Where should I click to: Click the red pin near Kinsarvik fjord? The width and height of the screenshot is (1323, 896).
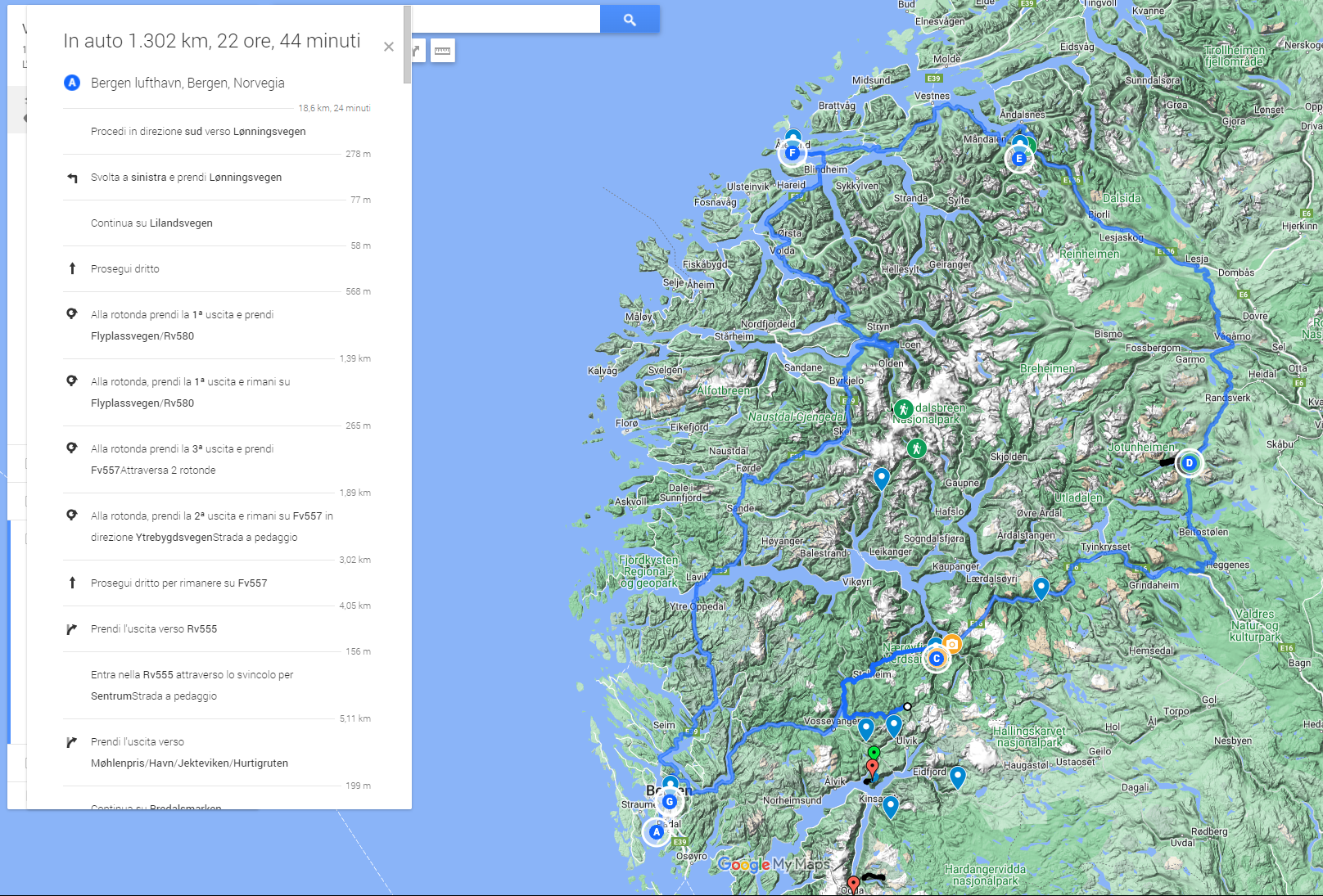point(873,768)
